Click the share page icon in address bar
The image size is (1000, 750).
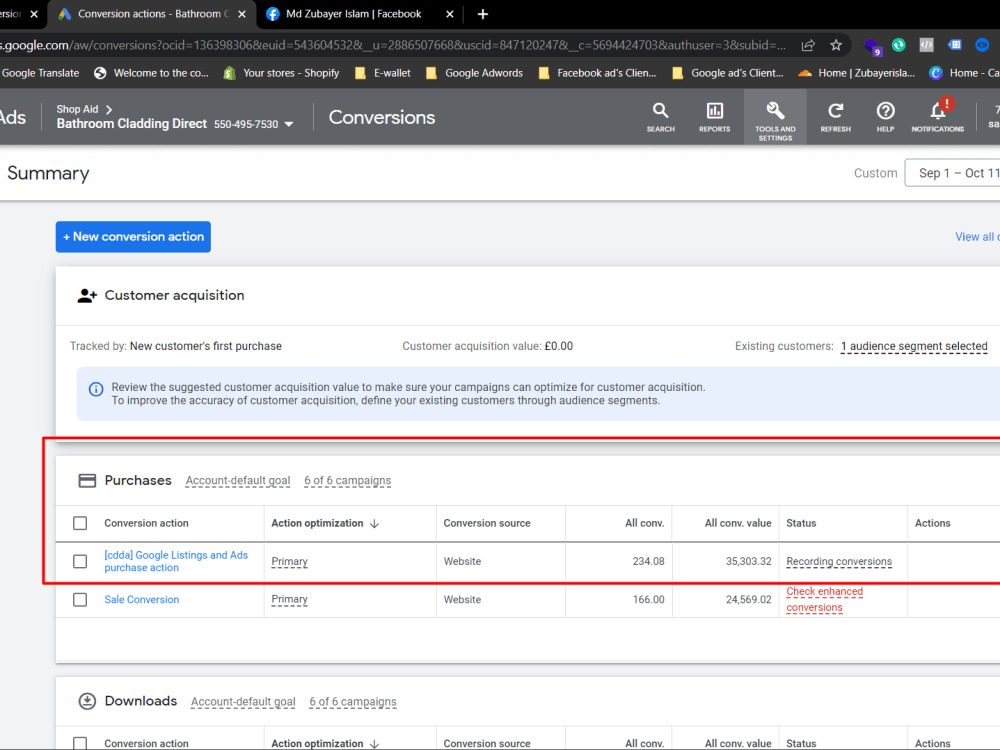[x=808, y=45]
